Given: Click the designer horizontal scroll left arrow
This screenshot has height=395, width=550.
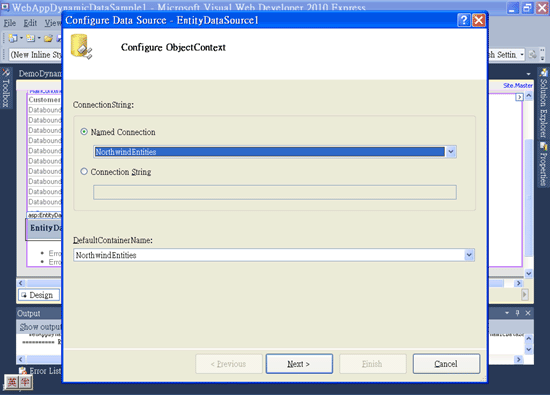Looking at the screenshot, I should [21, 283].
